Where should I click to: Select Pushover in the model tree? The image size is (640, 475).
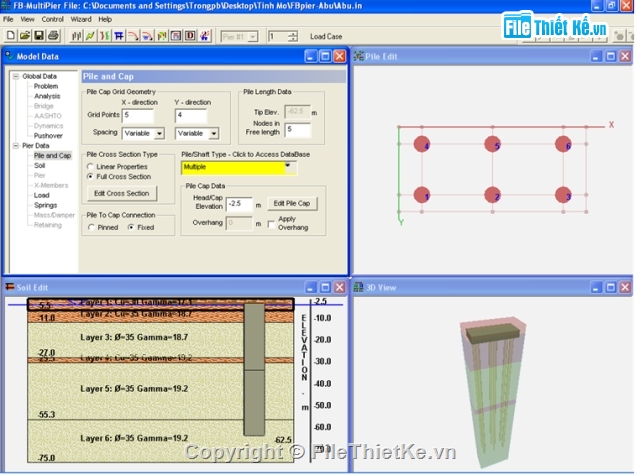coord(48,135)
